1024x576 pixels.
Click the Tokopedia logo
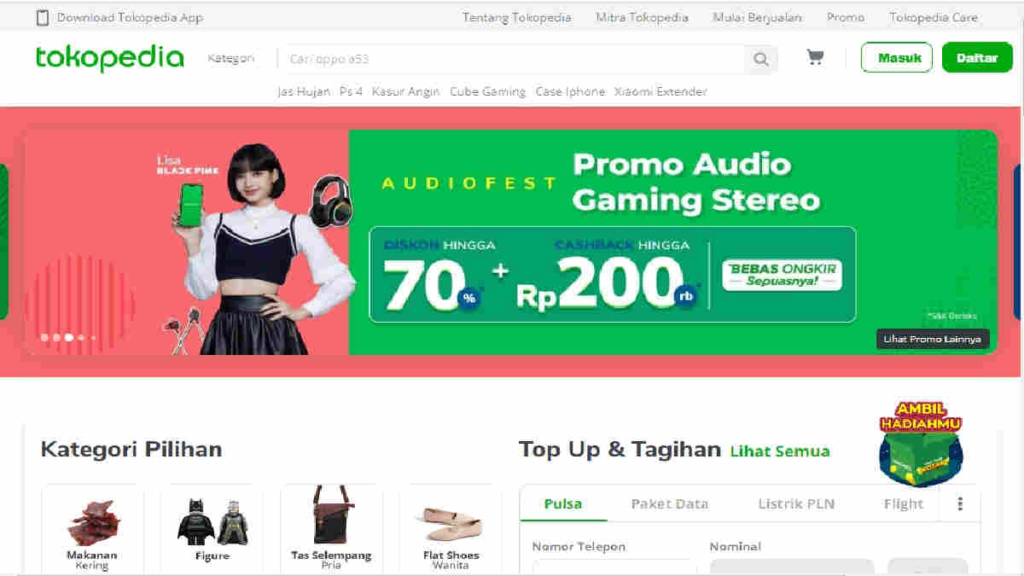110,58
